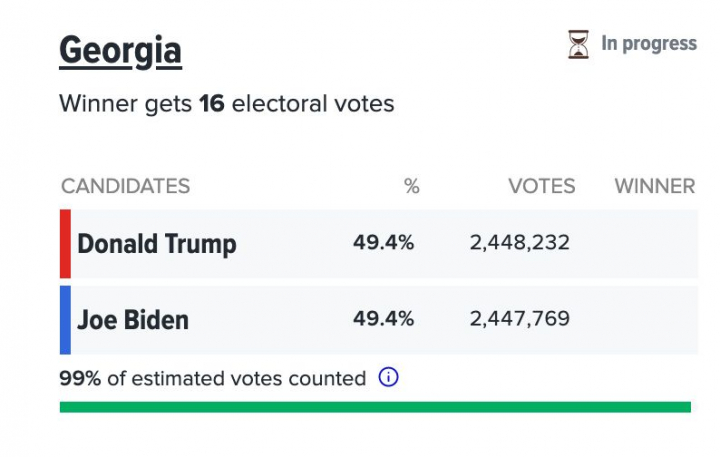Image resolution: width=720 pixels, height=457 pixels.
Task: Click Trump's vote count 2,448,232
Action: [x=520, y=243]
